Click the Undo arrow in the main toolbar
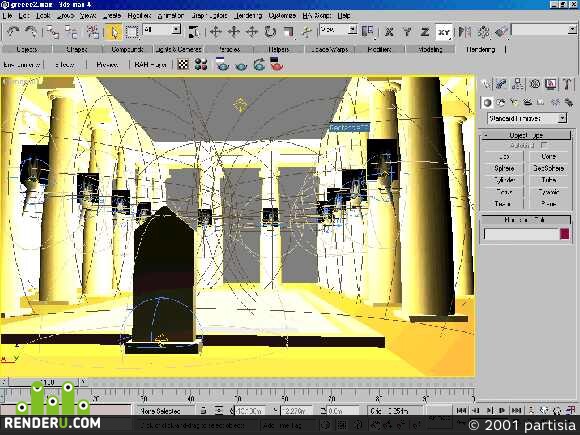Viewport: 580px width, 435px height. [x=13, y=32]
